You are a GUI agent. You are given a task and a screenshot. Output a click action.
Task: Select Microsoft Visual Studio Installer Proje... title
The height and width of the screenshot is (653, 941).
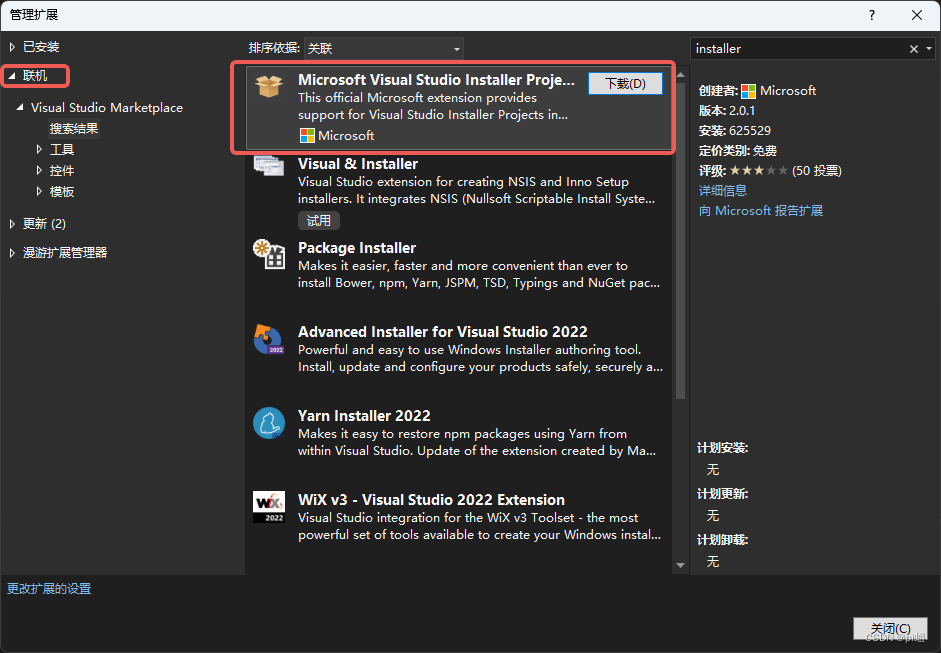[436, 80]
